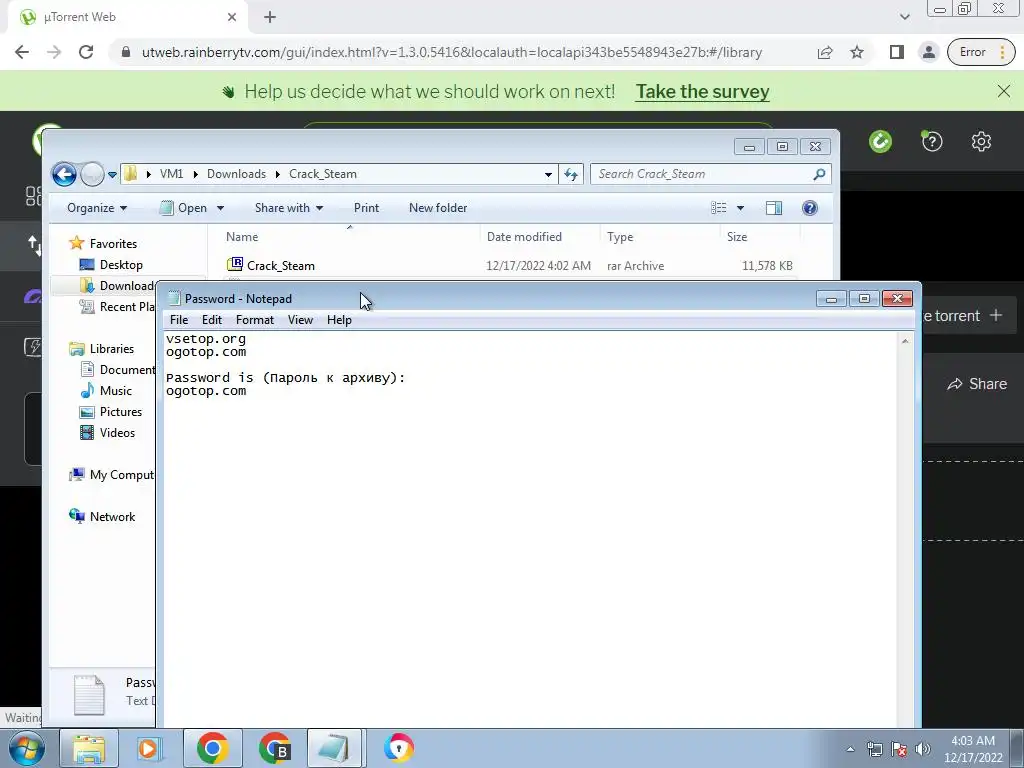Click the Share button in µTorrent
The height and width of the screenshot is (768, 1024).
pyautogui.click(x=977, y=384)
